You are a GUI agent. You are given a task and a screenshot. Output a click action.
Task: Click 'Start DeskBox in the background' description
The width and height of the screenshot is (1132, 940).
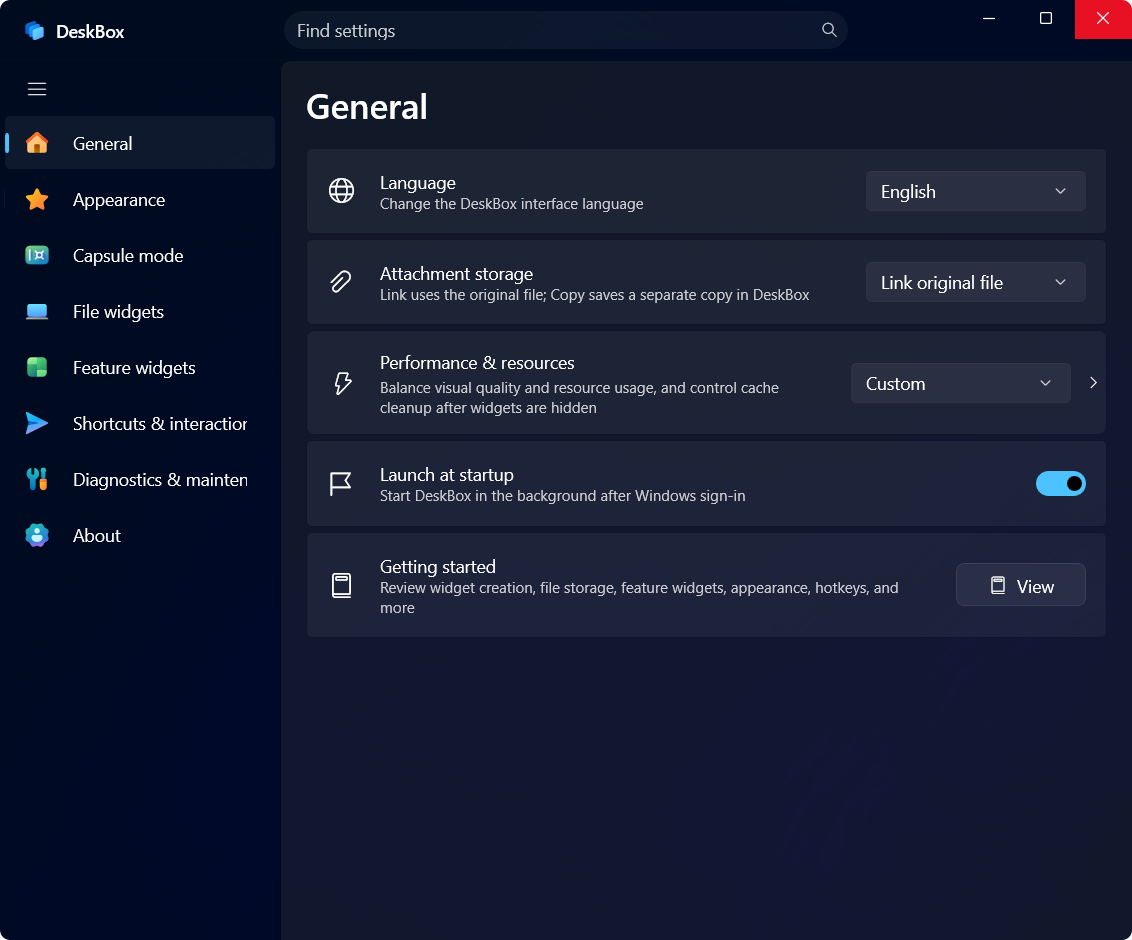coord(562,496)
